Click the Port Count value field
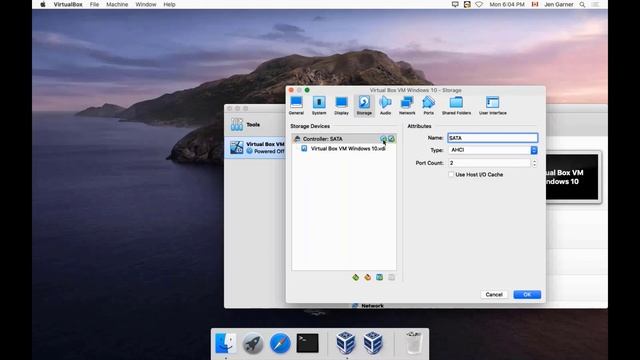Image resolution: width=640 pixels, height=360 pixels. pyautogui.click(x=489, y=163)
